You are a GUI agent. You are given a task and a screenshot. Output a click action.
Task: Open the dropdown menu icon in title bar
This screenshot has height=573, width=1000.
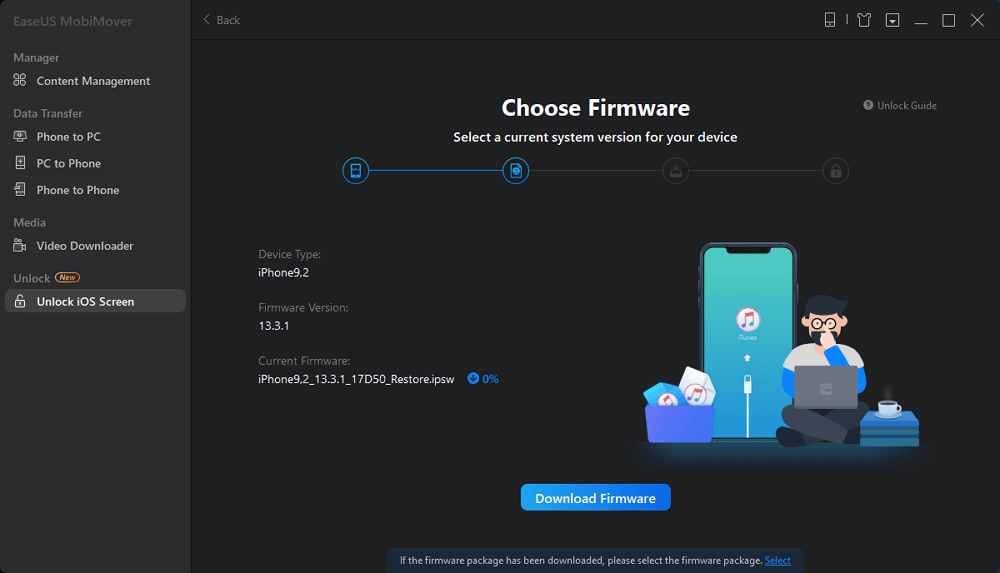[892, 20]
